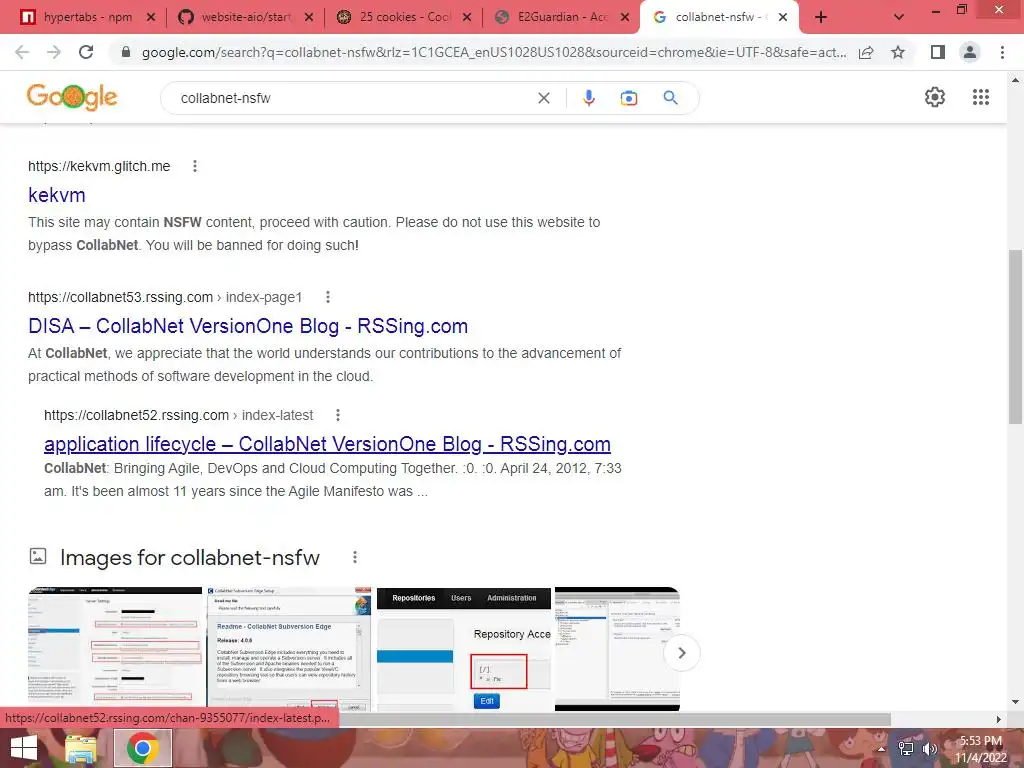The width and height of the screenshot is (1024, 768).
Task: Bookmark this page with the star icon
Action: [898, 52]
